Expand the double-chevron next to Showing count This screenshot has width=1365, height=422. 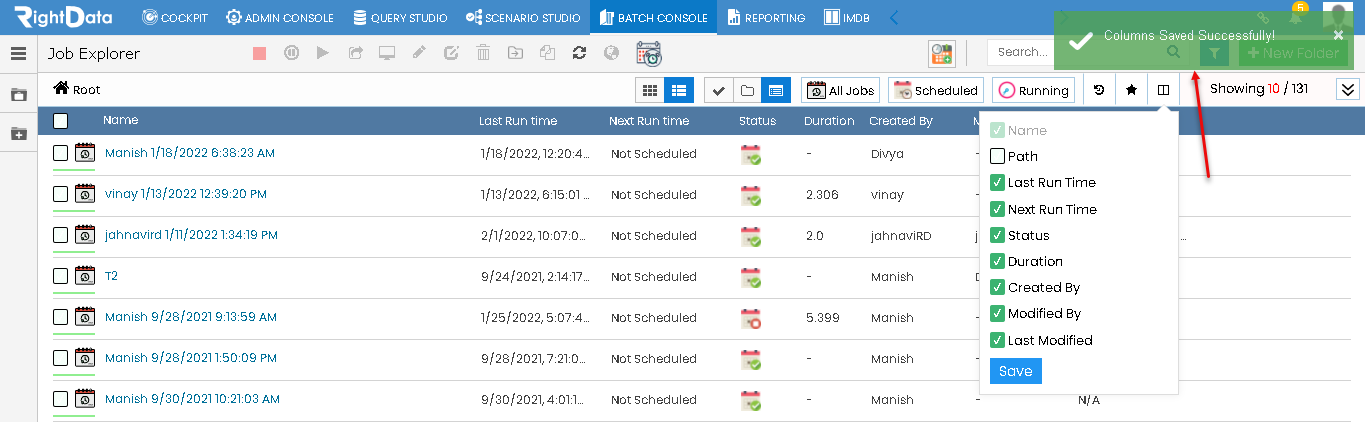(x=1348, y=89)
